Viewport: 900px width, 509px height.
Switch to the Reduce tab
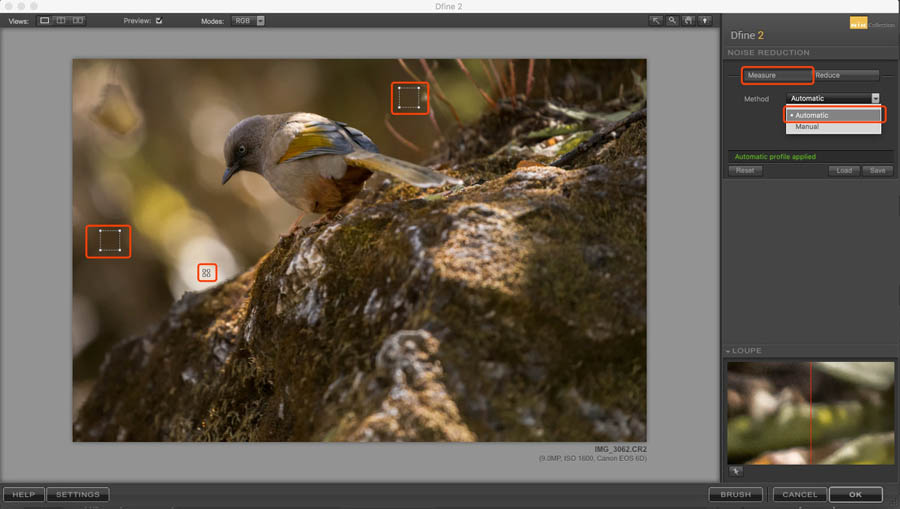[846, 75]
